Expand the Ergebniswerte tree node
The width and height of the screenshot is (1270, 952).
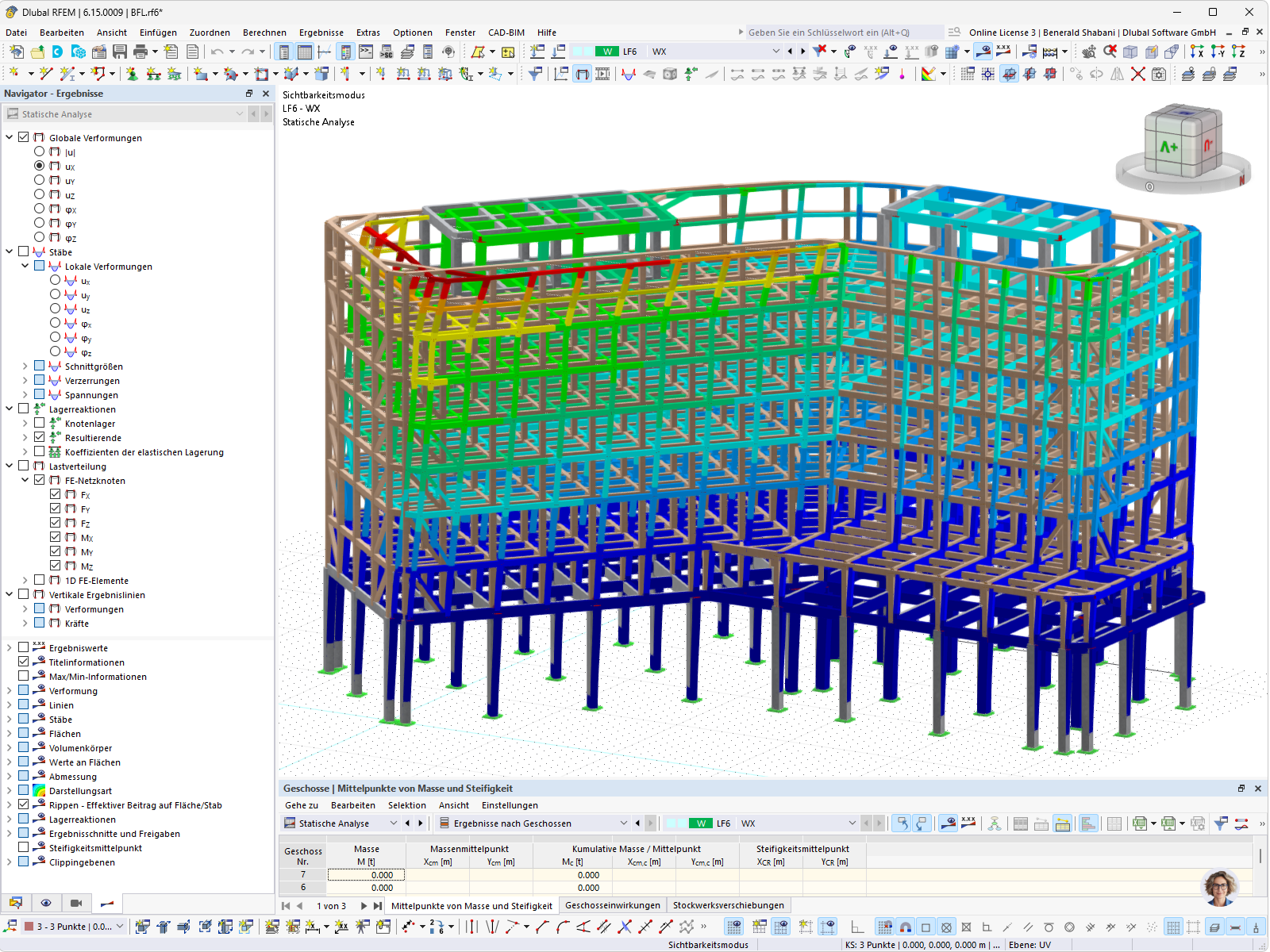(10, 648)
